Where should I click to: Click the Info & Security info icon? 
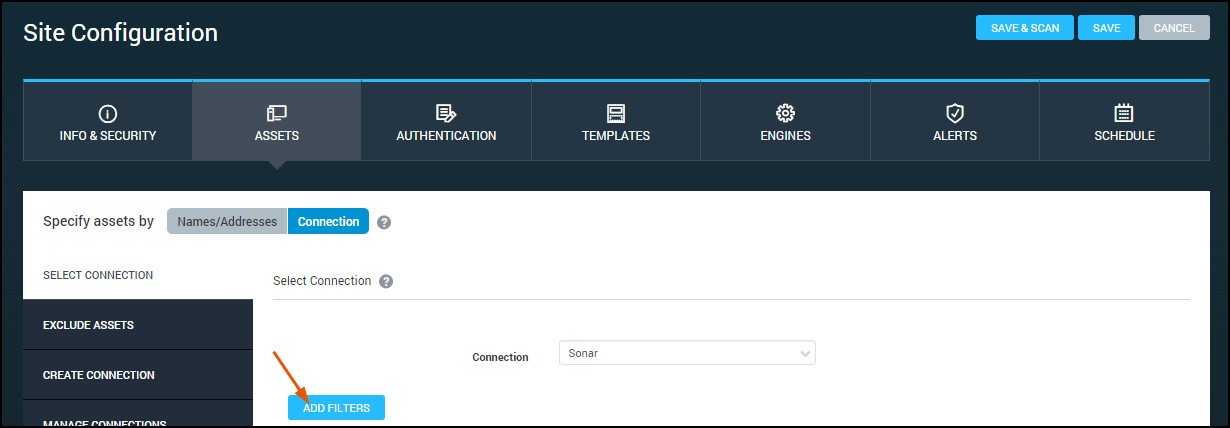108,113
